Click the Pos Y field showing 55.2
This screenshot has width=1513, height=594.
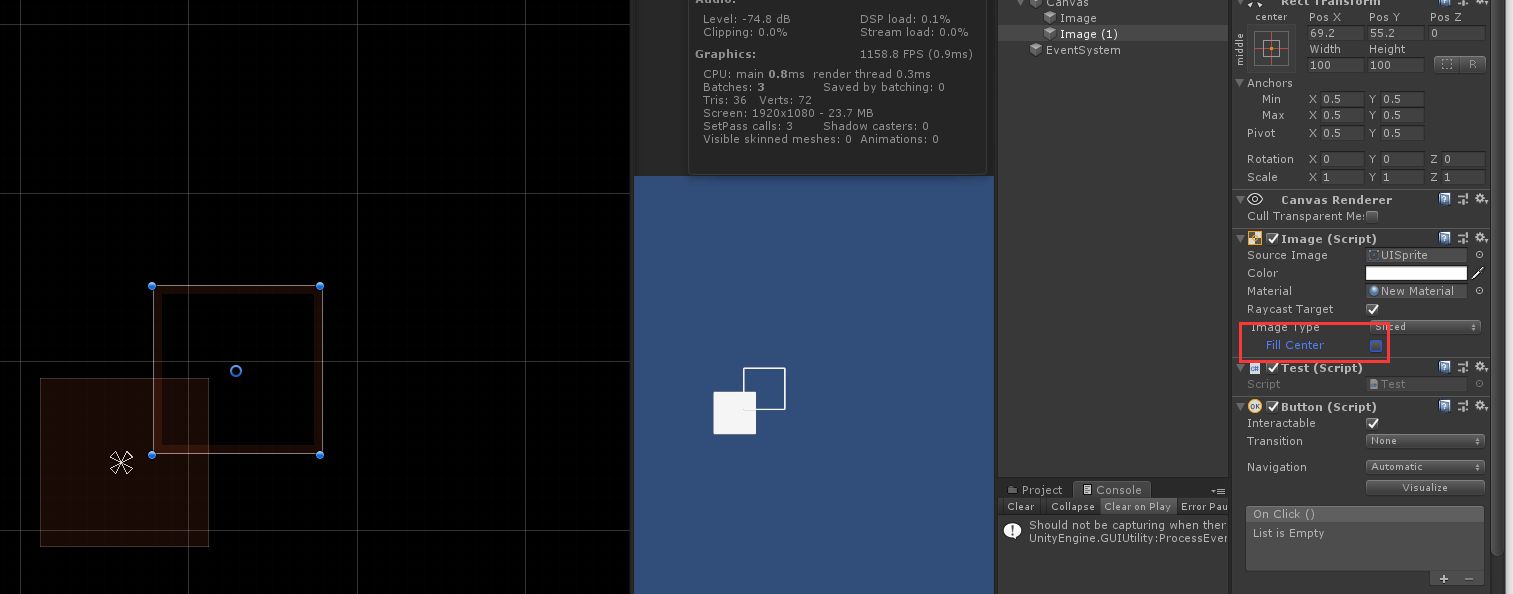click(1396, 33)
